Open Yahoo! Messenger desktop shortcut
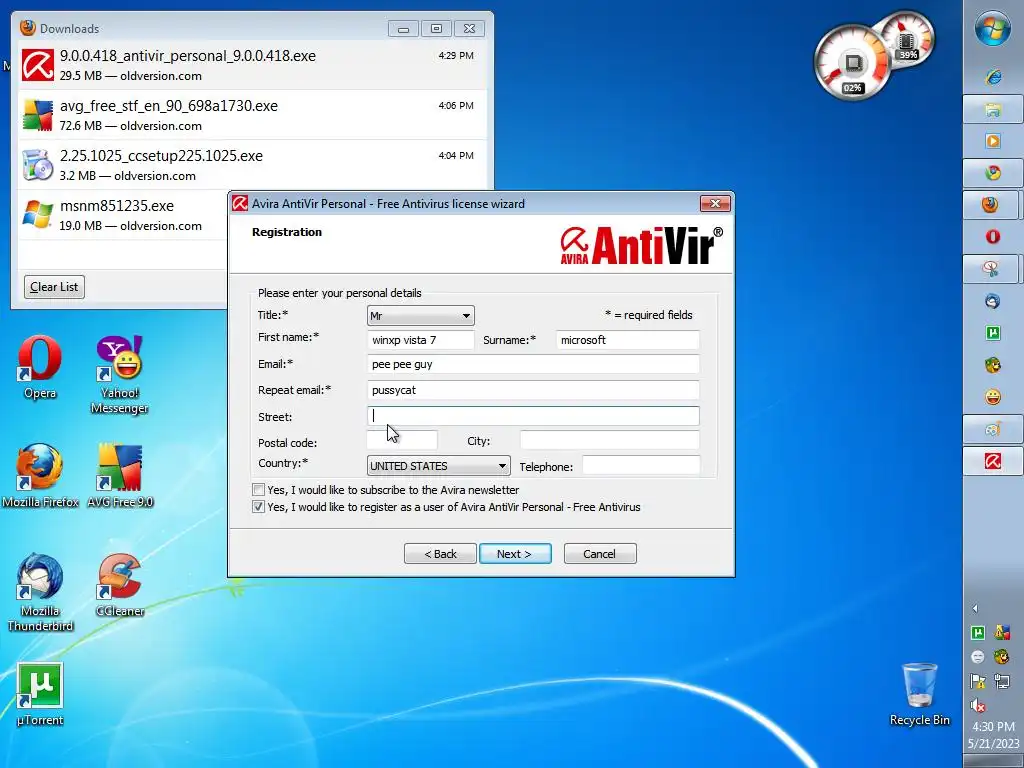Viewport: 1024px width, 768px height. coord(120,374)
